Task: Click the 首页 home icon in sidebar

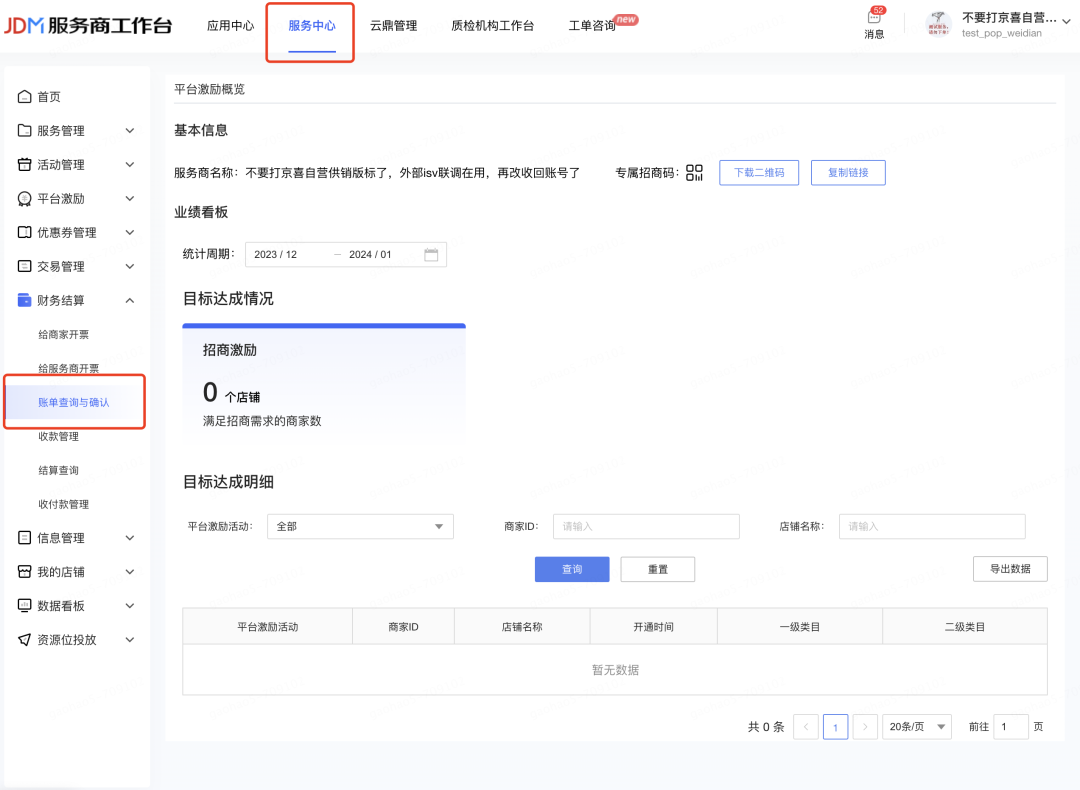Action: click(25, 97)
